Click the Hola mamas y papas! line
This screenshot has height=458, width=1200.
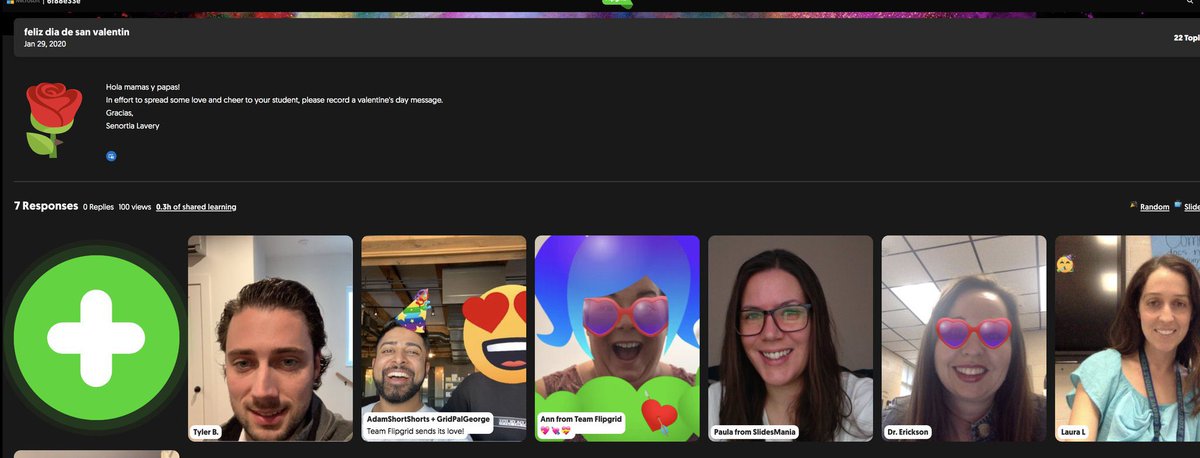[145, 87]
